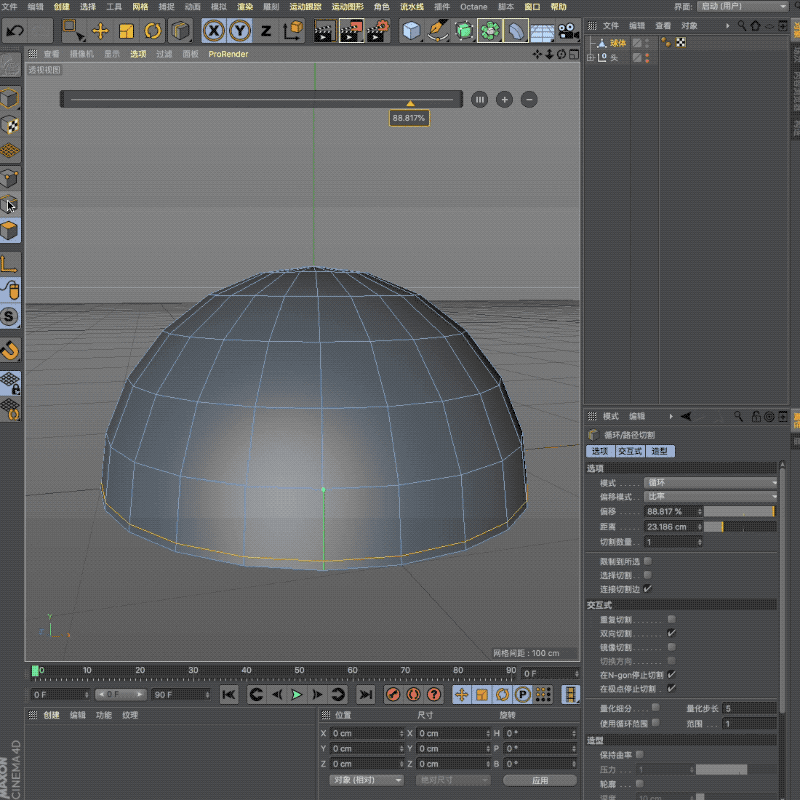Screen dimensions: 800x800
Task: Open the 偏移模式 dropdown set to 比率
Action: point(710,497)
